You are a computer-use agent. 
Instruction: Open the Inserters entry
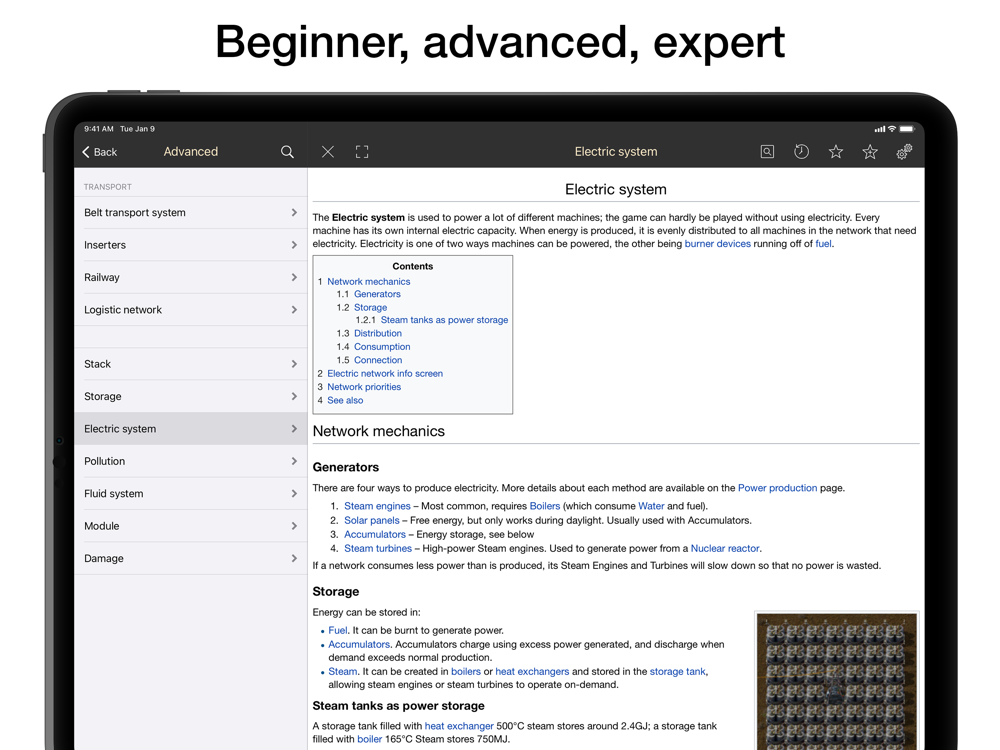(191, 245)
